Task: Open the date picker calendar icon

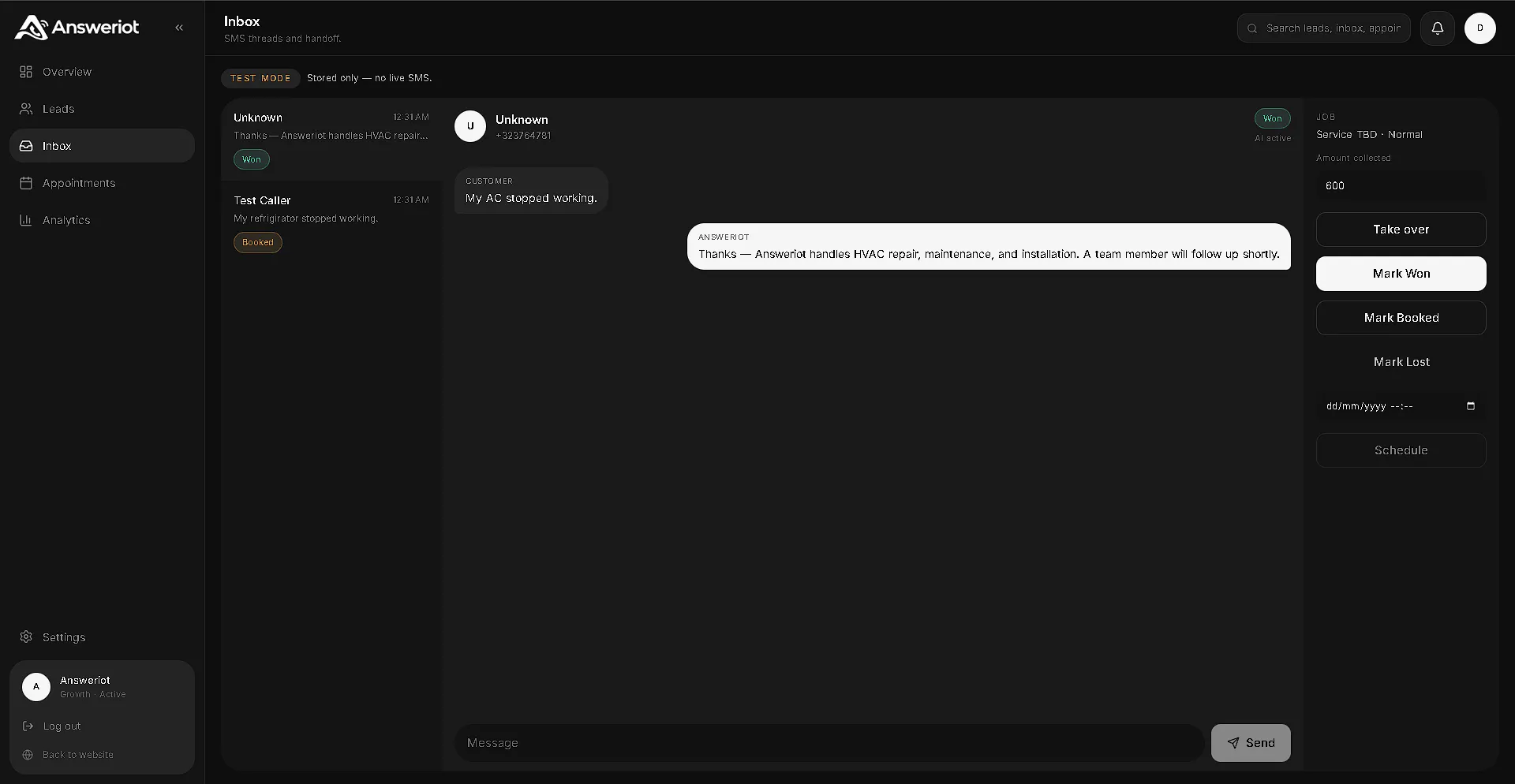Action: click(x=1471, y=406)
